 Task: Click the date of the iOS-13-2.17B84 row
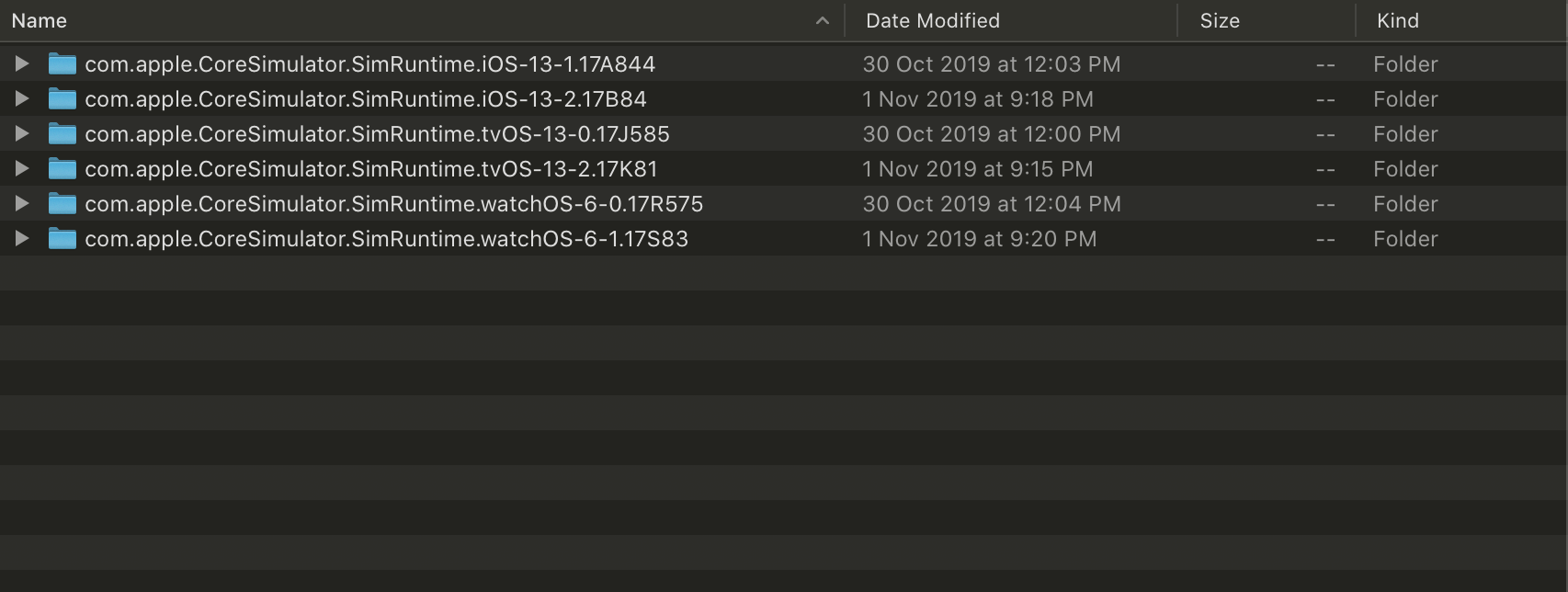978,99
